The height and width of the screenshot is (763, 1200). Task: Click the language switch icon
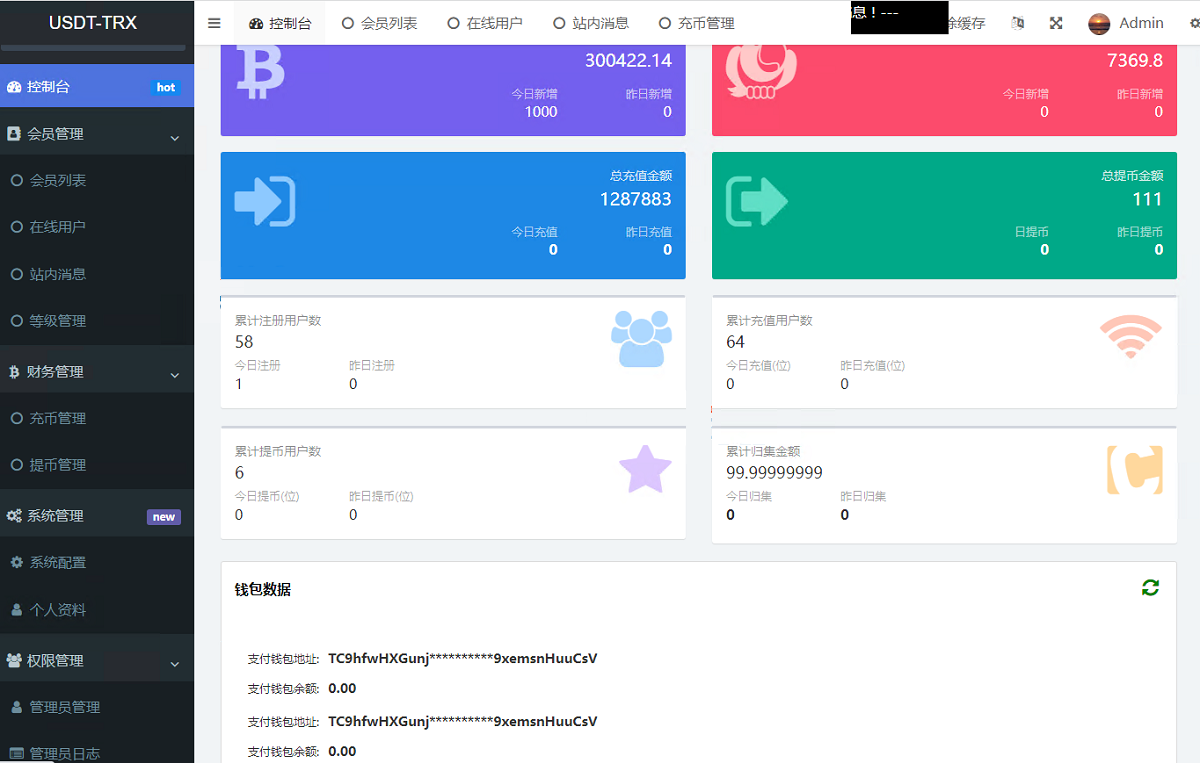coord(1018,23)
